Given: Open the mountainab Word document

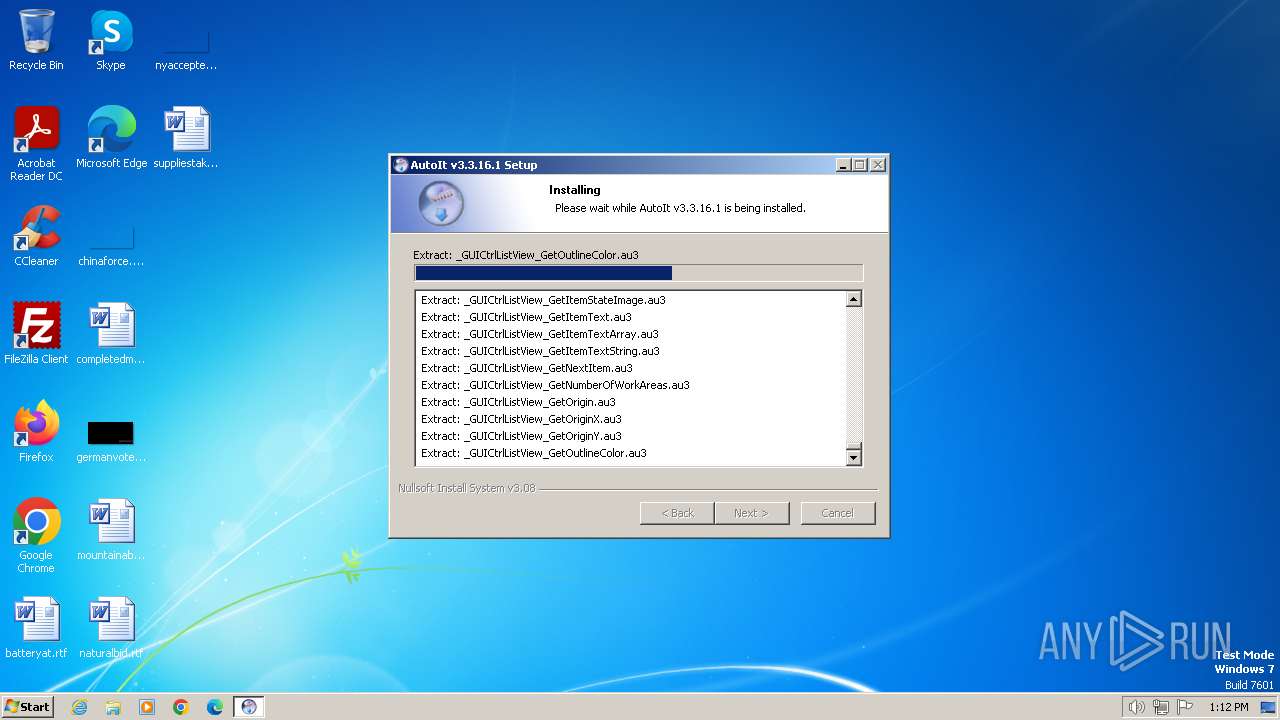Looking at the screenshot, I should coord(111,529).
